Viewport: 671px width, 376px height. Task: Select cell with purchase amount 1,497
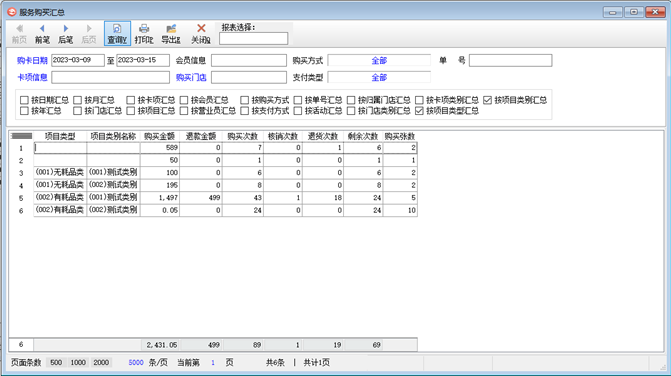point(160,198)
